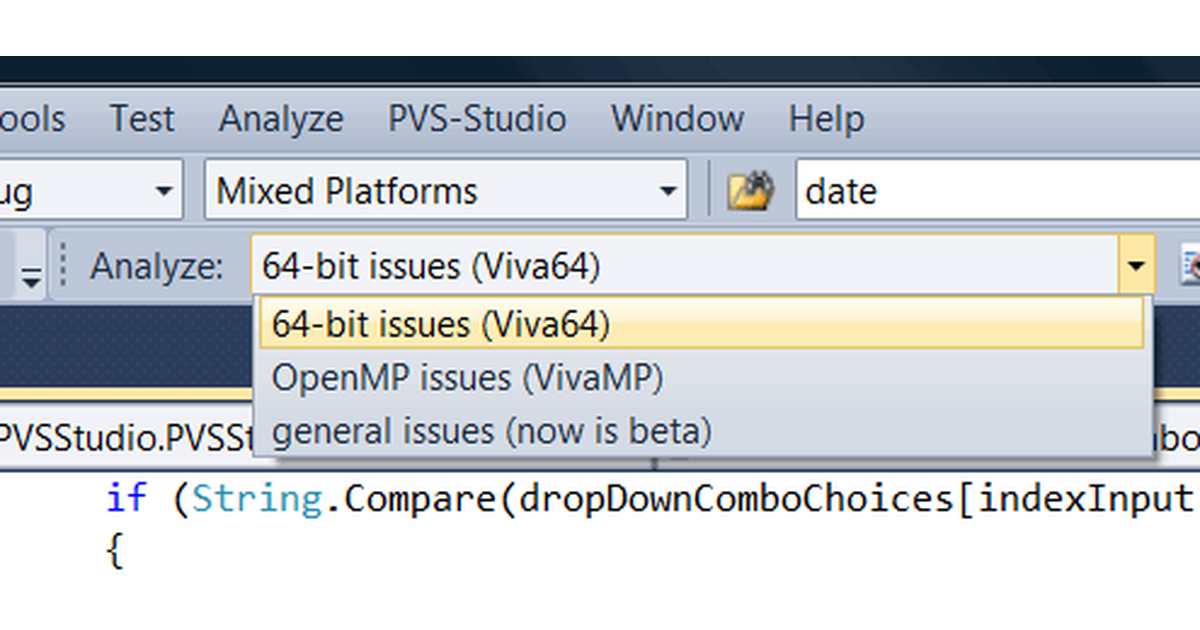Click the String keyword in code
The image size is (1200, 630).
[x=258, y=497]
